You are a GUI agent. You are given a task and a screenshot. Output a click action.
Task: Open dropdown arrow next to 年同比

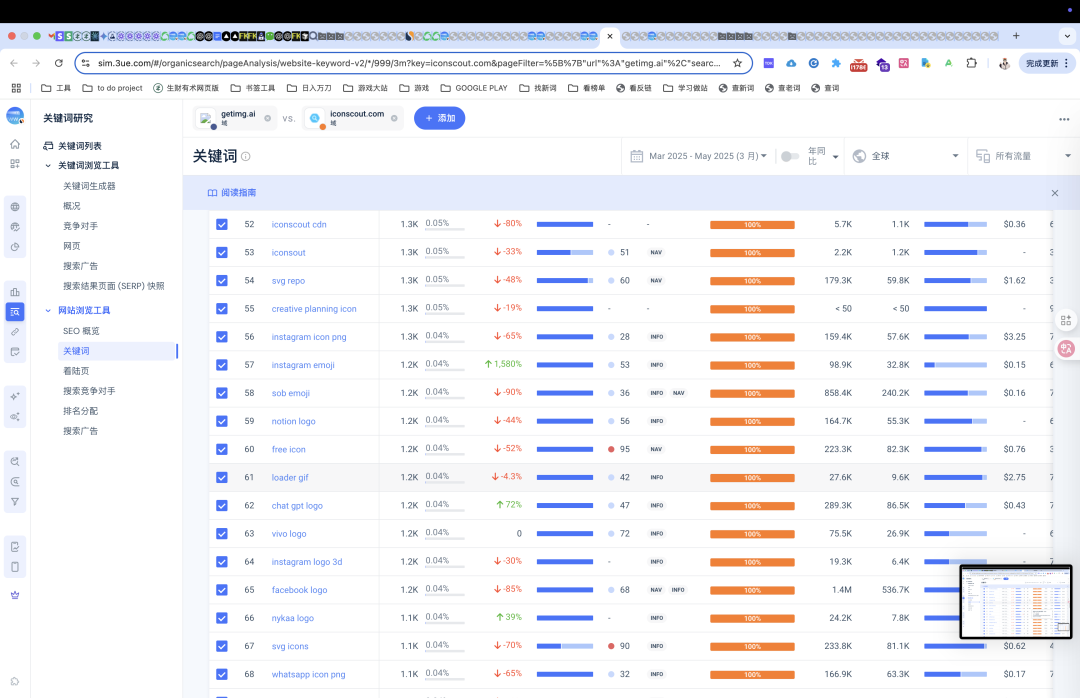pos(835,157)
